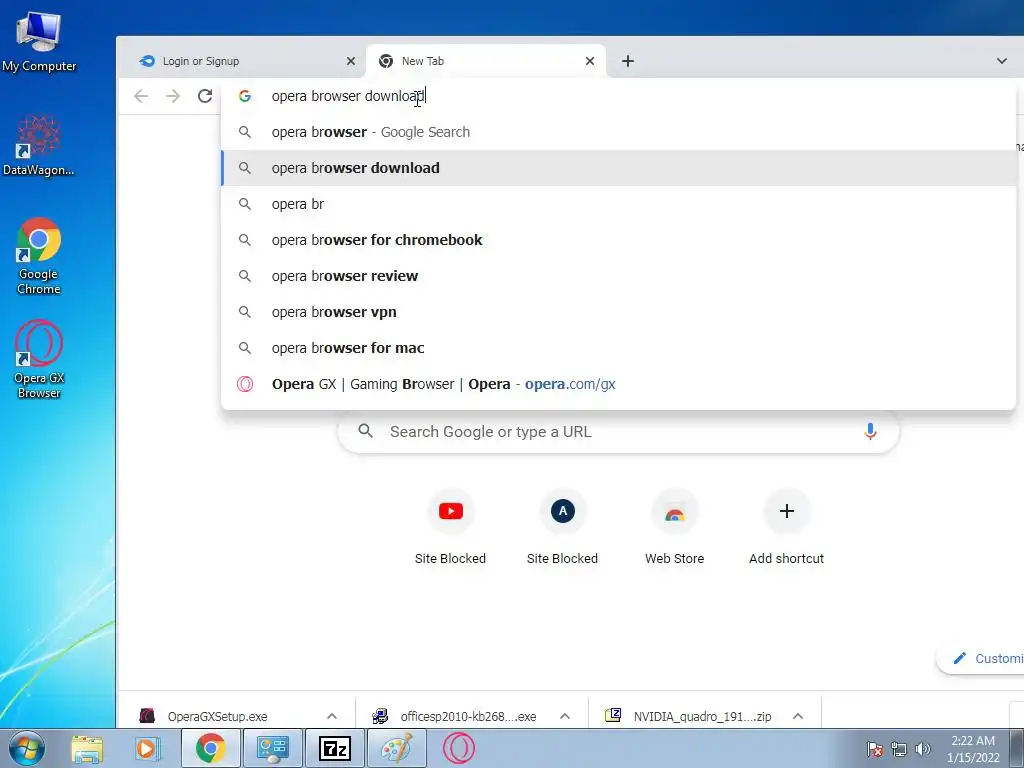Reload the current page
1024x768 pixels.
pos(205,96)
